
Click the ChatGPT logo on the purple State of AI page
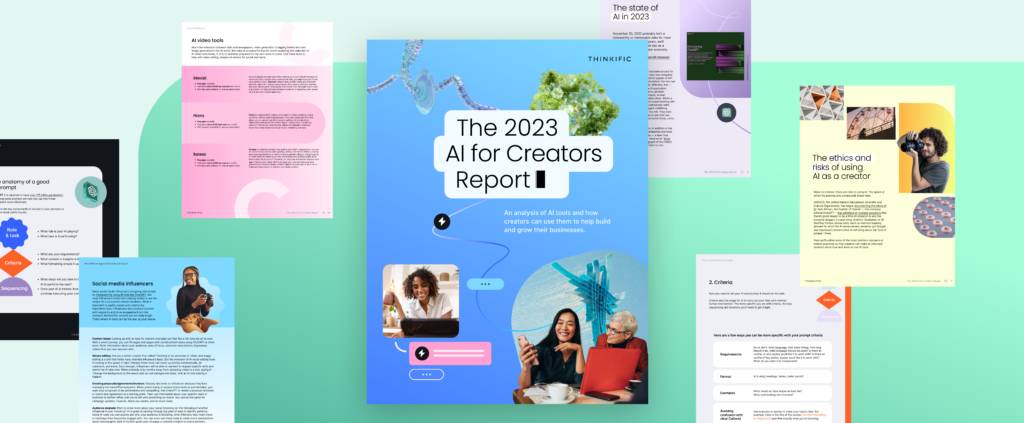click(726, 112)
